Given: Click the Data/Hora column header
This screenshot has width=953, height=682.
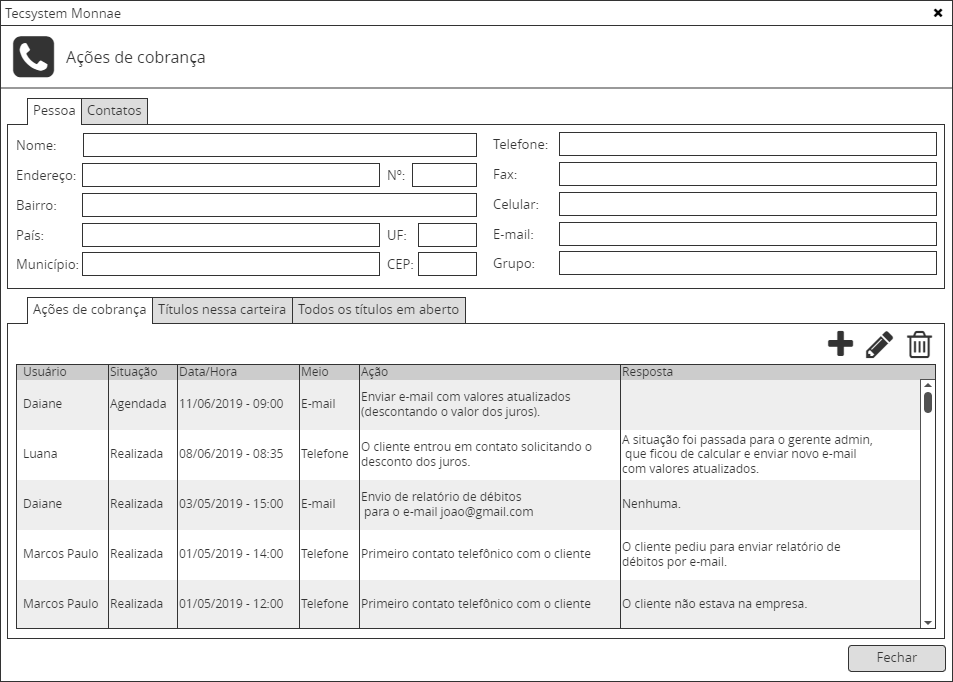Looking at the screenshot, I should click(238, 372).
